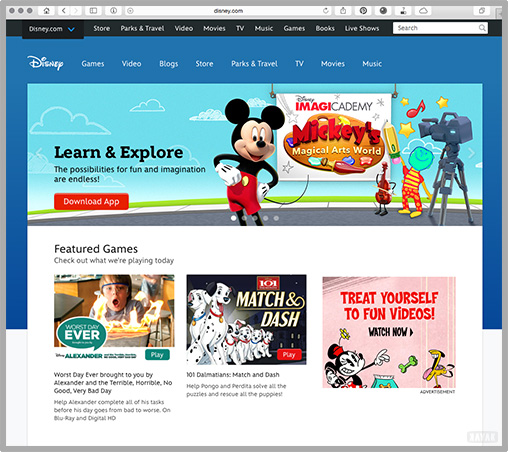Play 101 Dalmatians Match and Dash
The image size is (508, 452).
click(289, 355)
